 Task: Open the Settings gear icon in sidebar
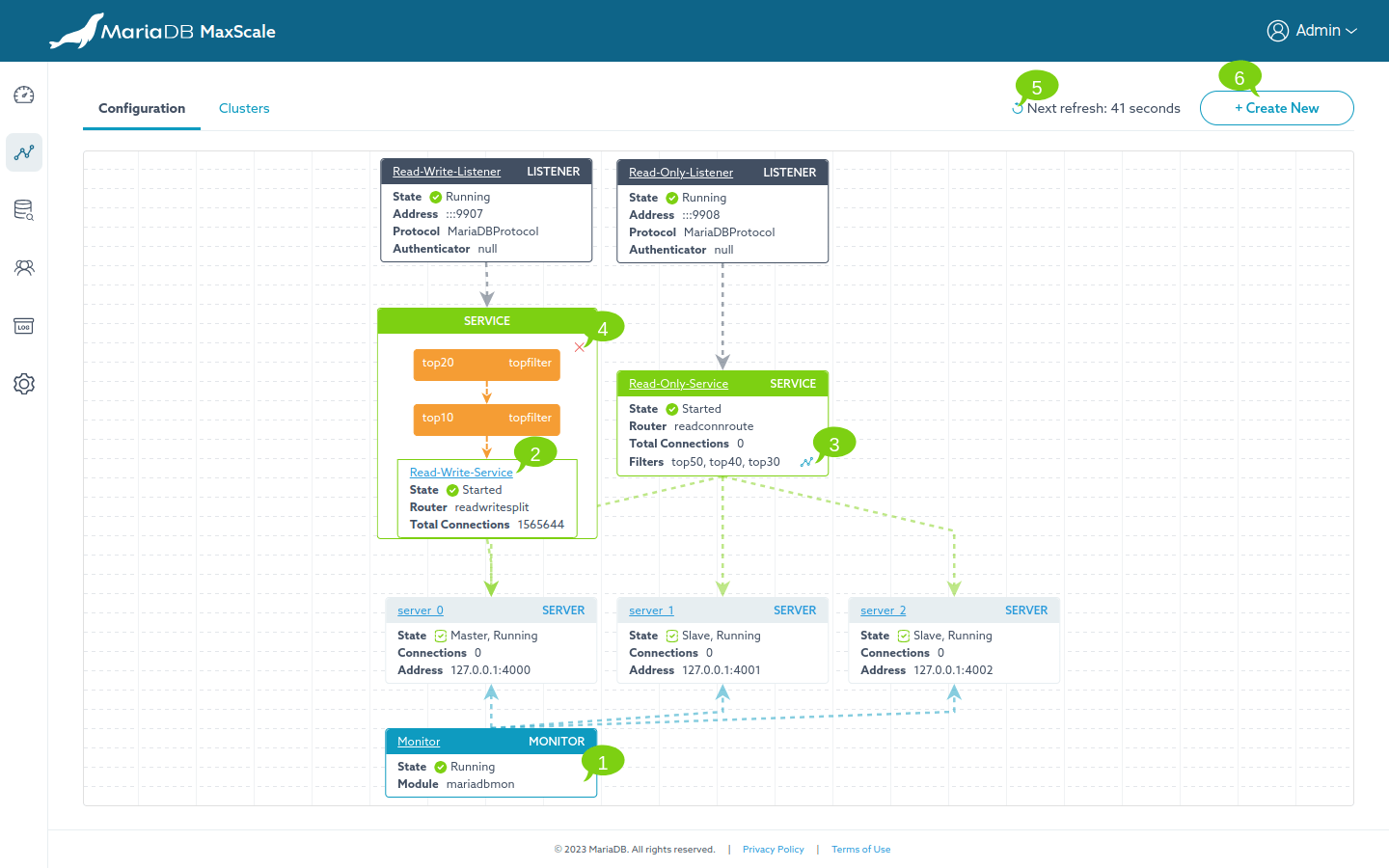(24, 384)
